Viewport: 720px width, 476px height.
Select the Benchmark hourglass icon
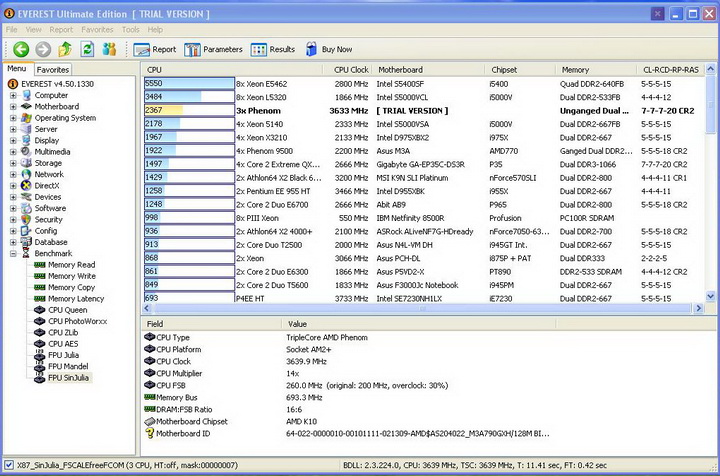(27, 253)
